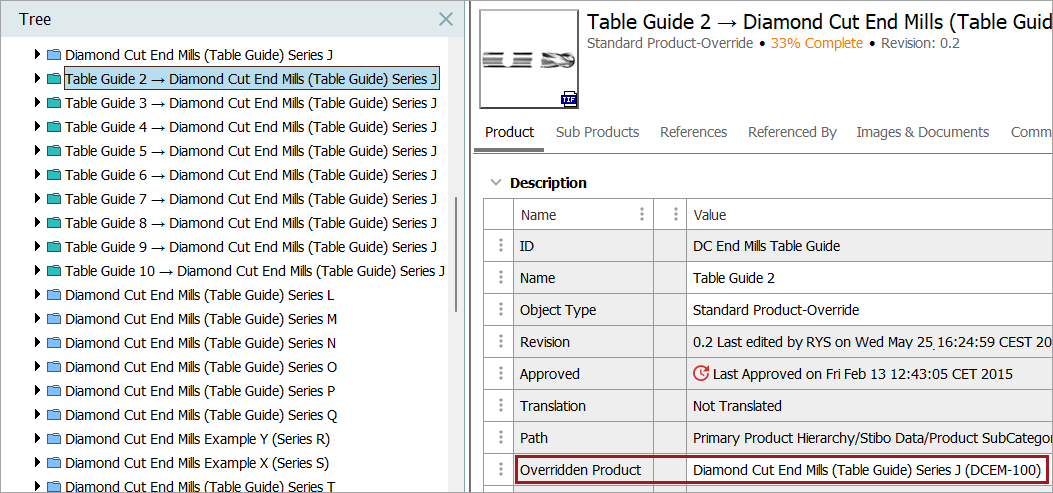This screenshot has height=493, width=1053.
Task: Open the Name column options menu
Action: 641,215
